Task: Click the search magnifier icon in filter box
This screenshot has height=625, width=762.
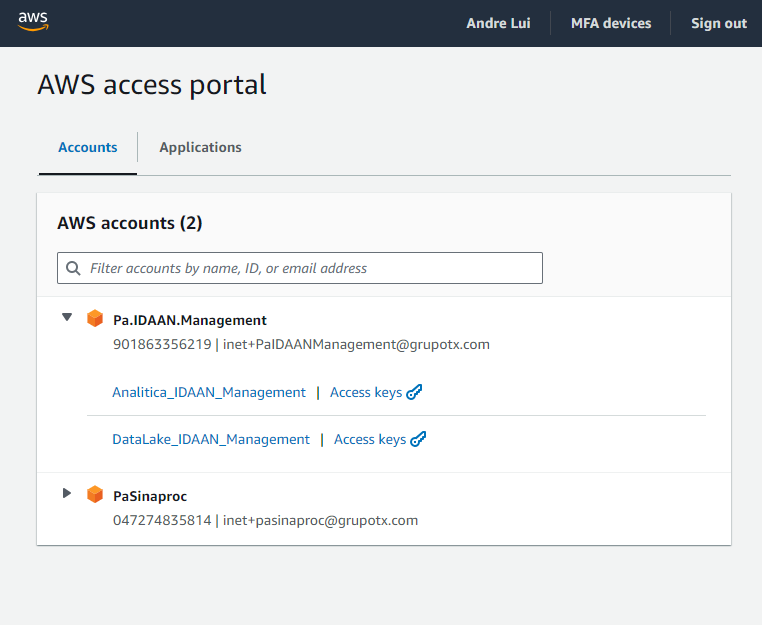Action: click(73, 268)
